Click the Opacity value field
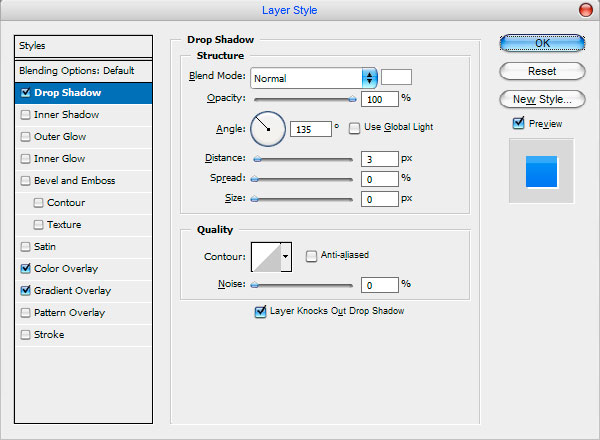 click(380, 99)
